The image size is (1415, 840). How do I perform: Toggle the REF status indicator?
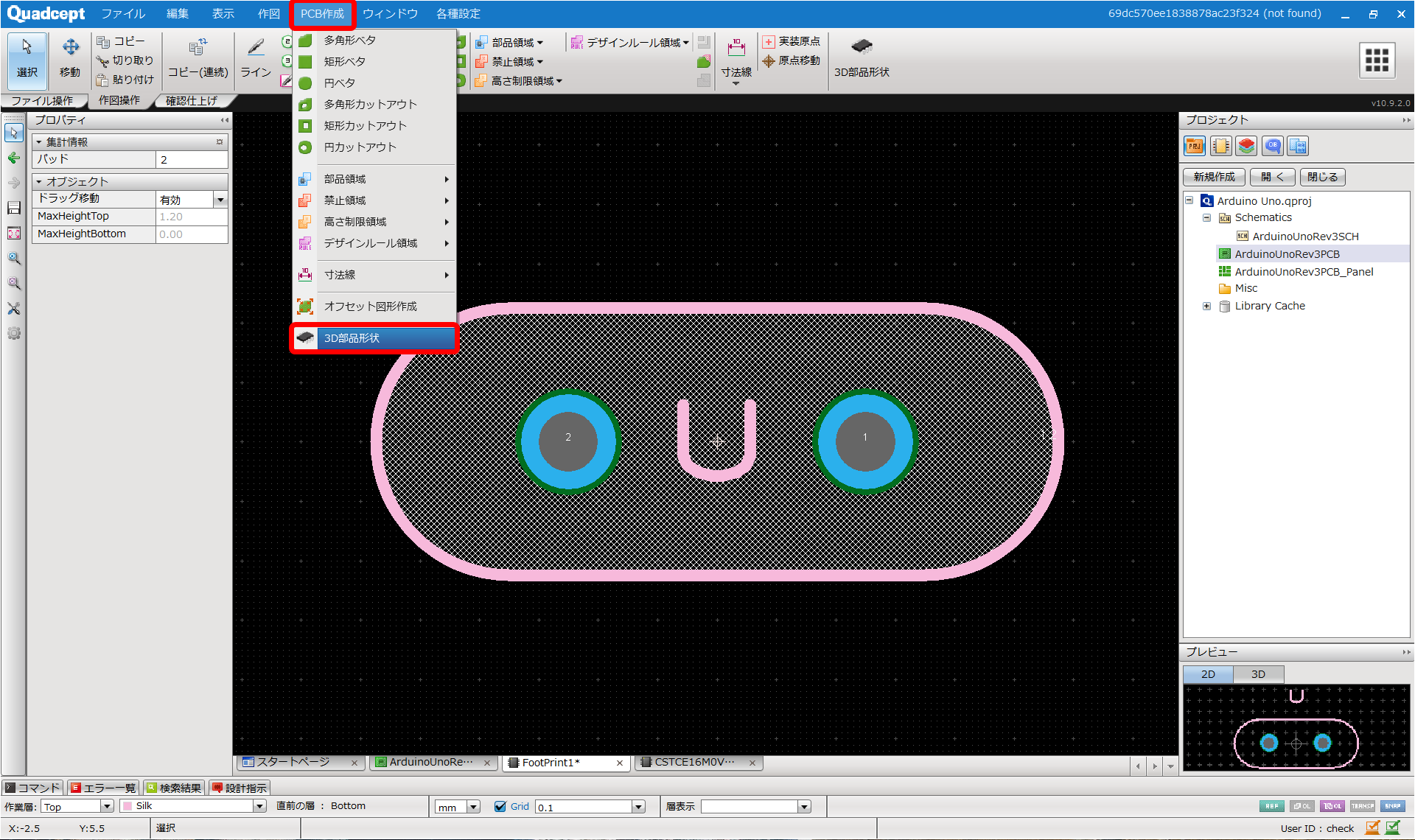pos(1271,806)
